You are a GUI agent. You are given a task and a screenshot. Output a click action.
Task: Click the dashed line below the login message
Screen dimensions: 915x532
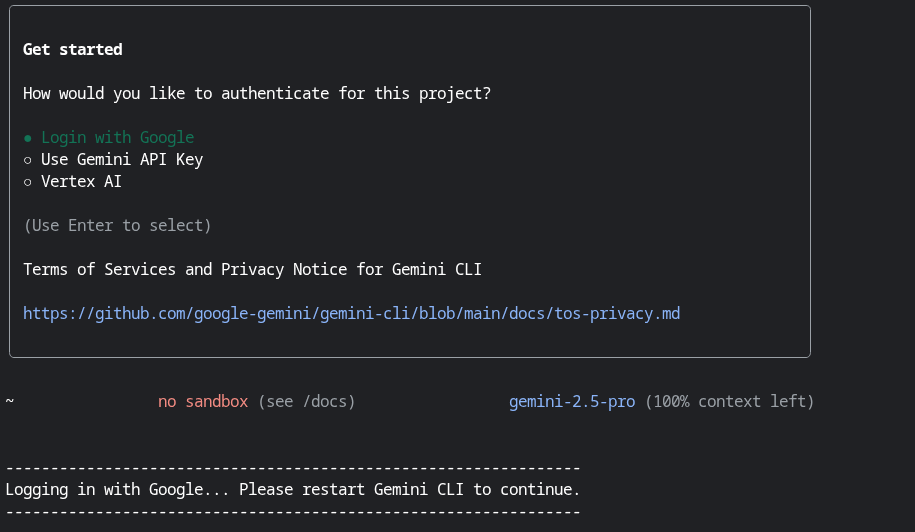coord(293,513)
